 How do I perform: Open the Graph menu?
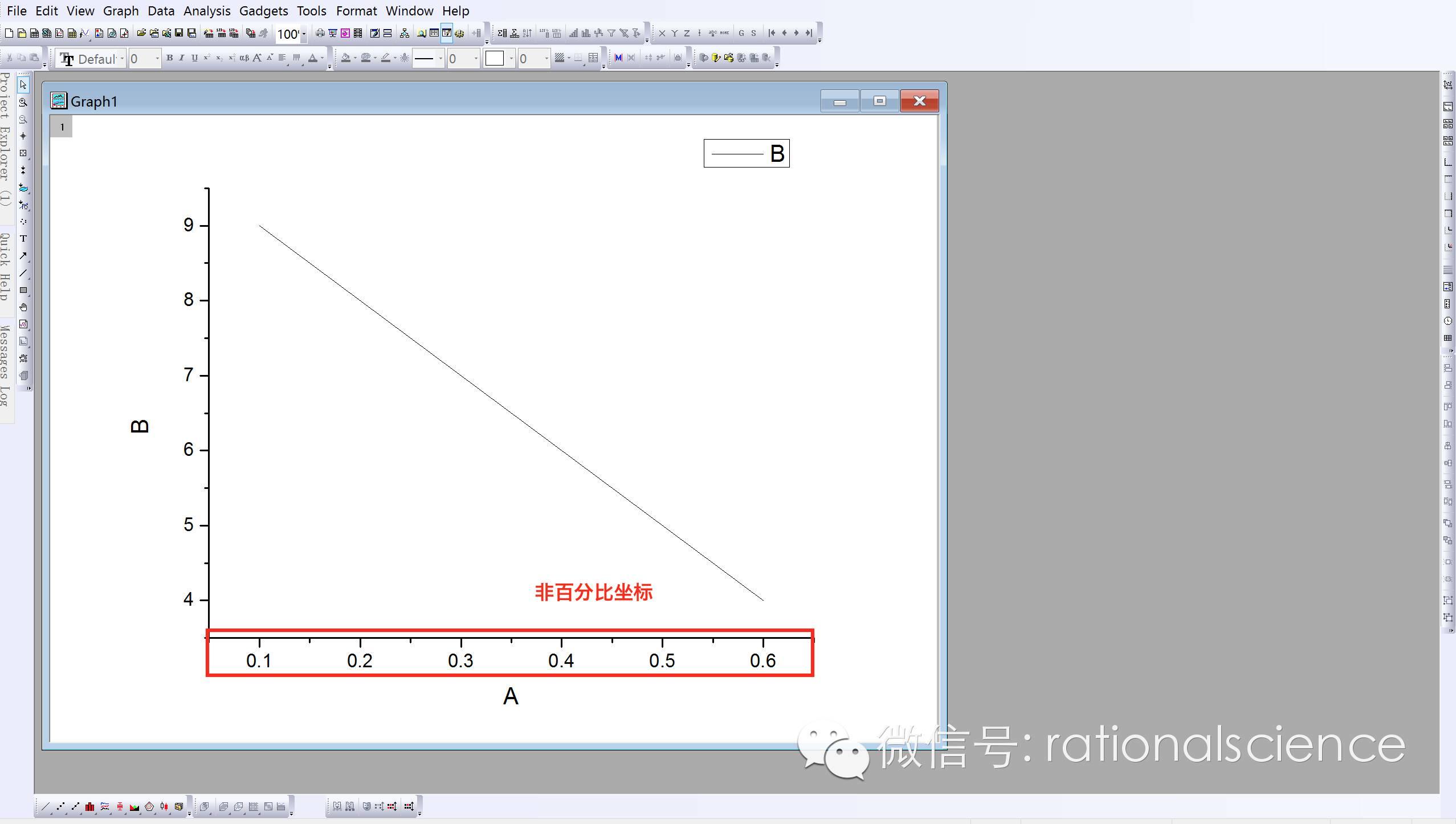click(x=121, y=11)
